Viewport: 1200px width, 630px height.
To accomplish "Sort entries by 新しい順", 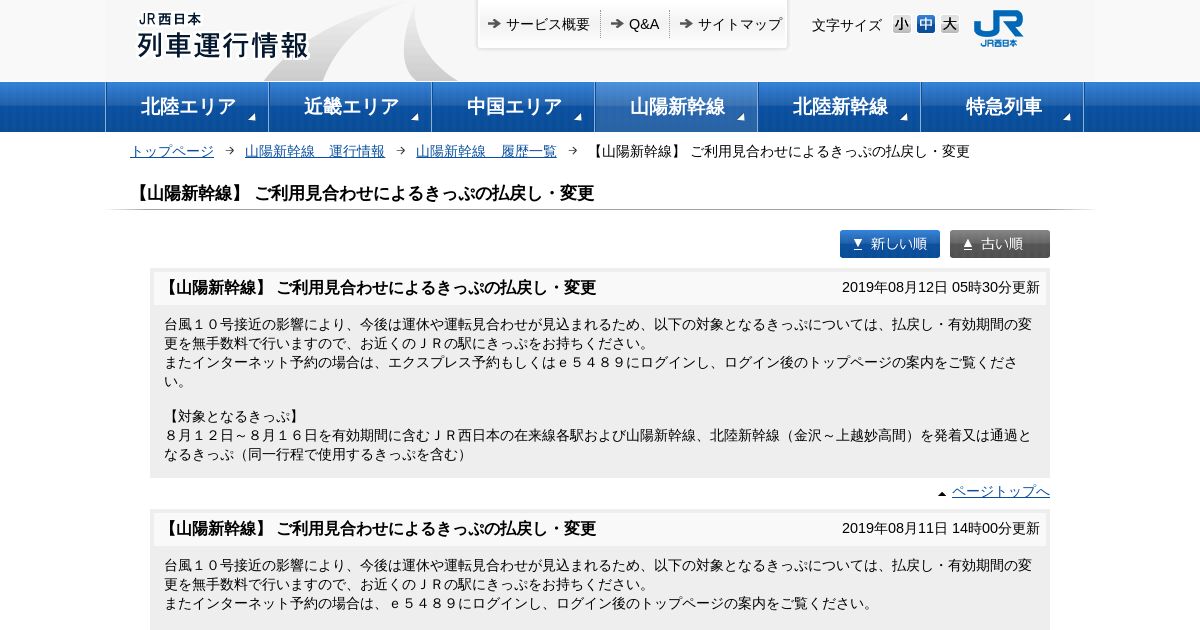I will click(890, 244).
